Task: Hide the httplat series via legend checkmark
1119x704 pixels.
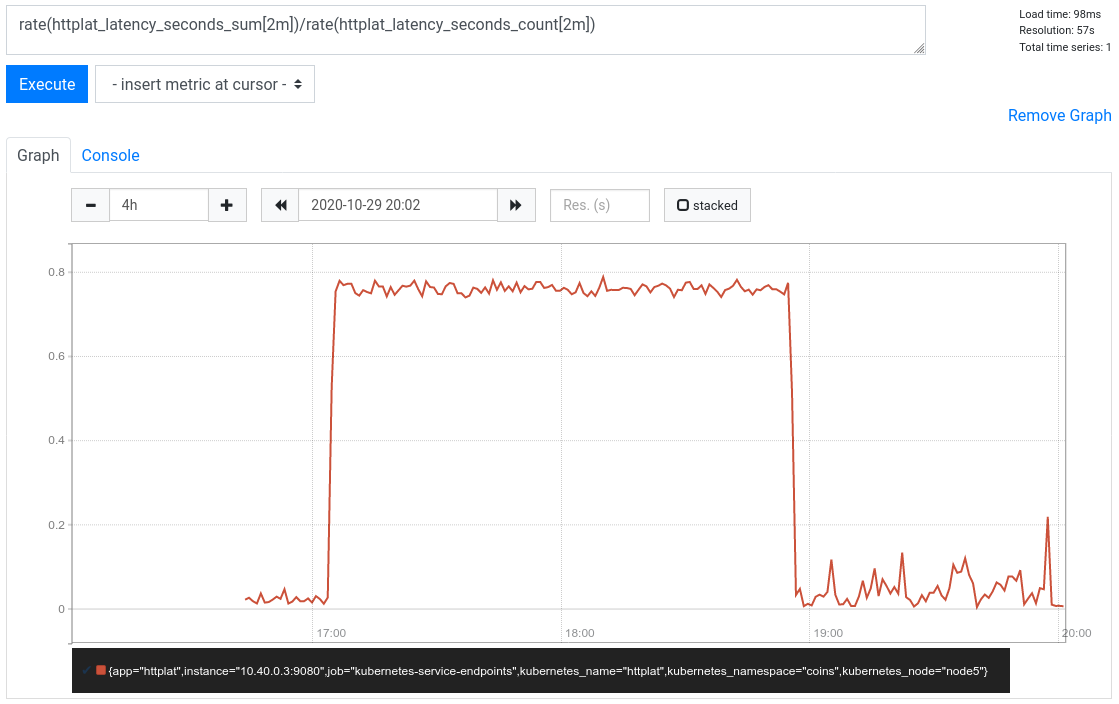Action: click(x=89, y=671)
